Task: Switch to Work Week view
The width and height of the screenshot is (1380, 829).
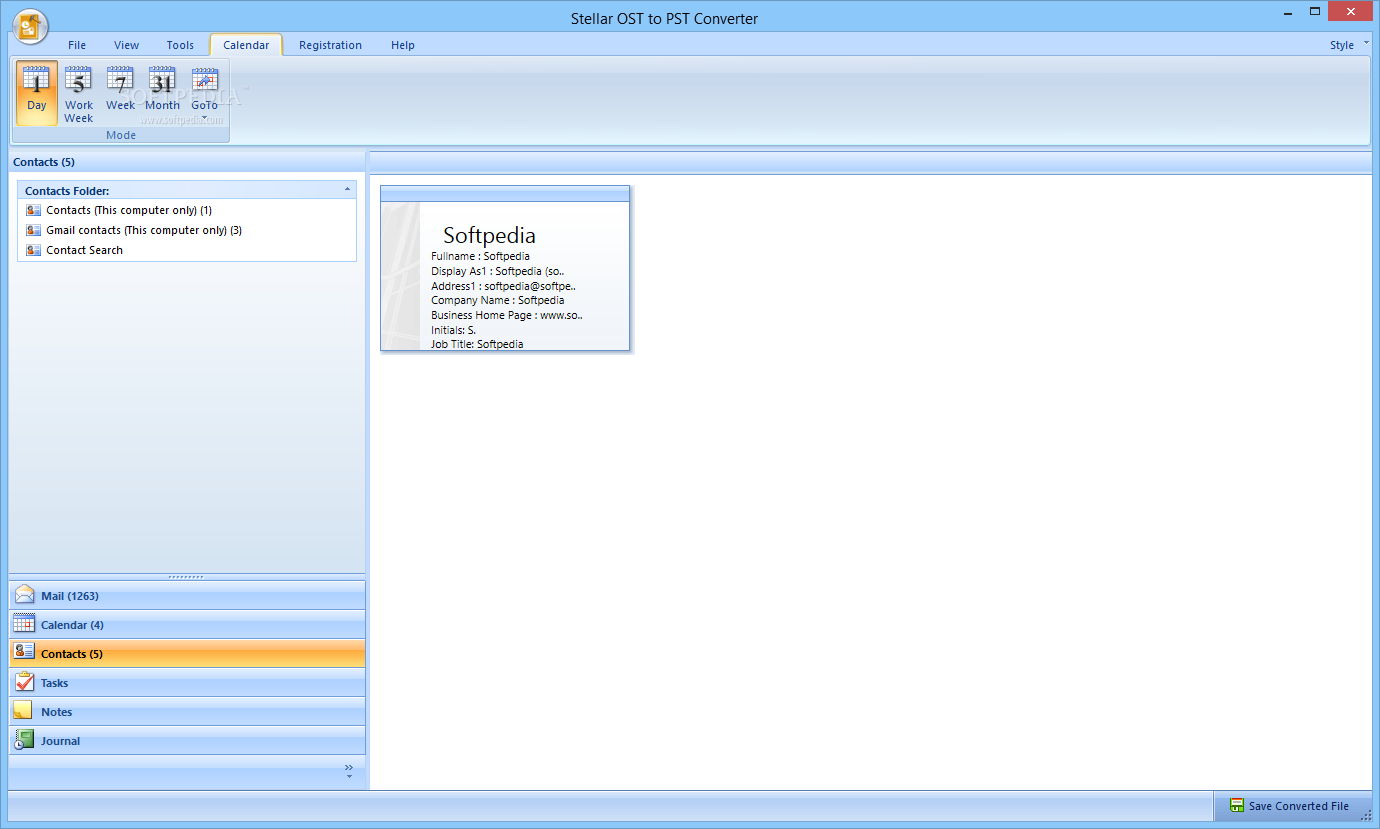Action: [x=79, y=92]
